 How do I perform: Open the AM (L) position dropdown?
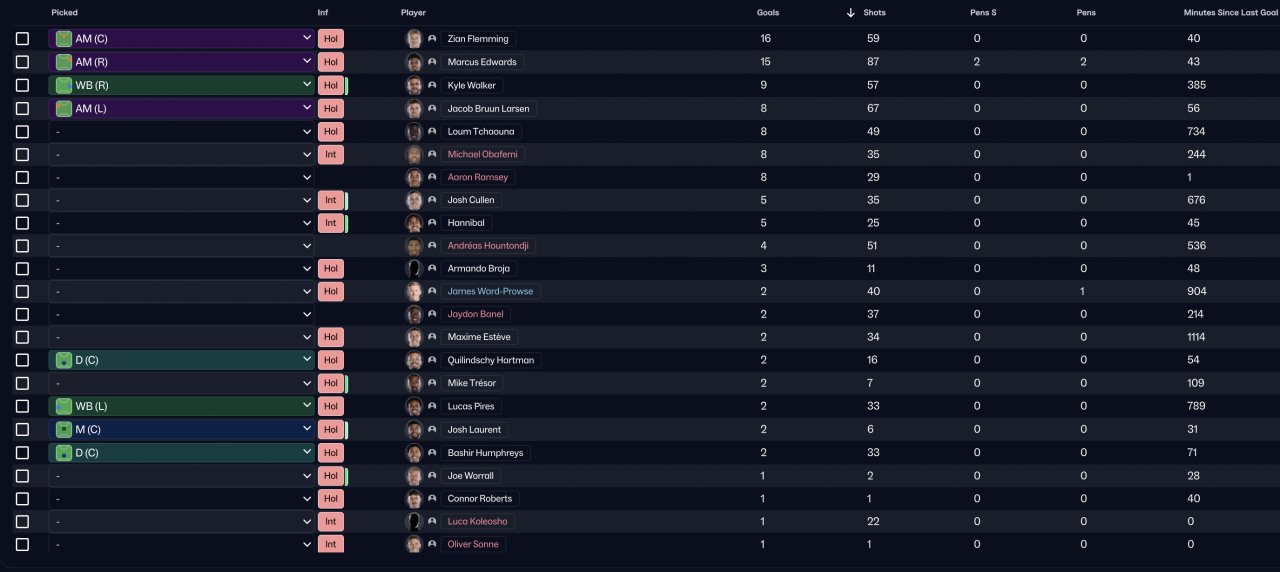coord(182,108)
